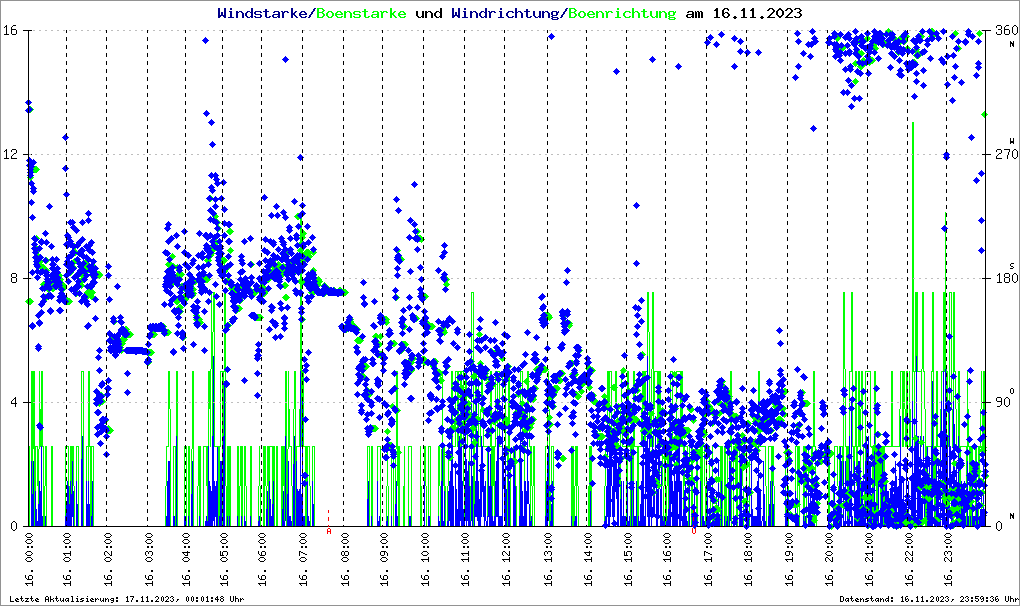Click the red 'A' marker near 08:00
The height and width of the screenshot is (606, 1020).
[329, 531]
